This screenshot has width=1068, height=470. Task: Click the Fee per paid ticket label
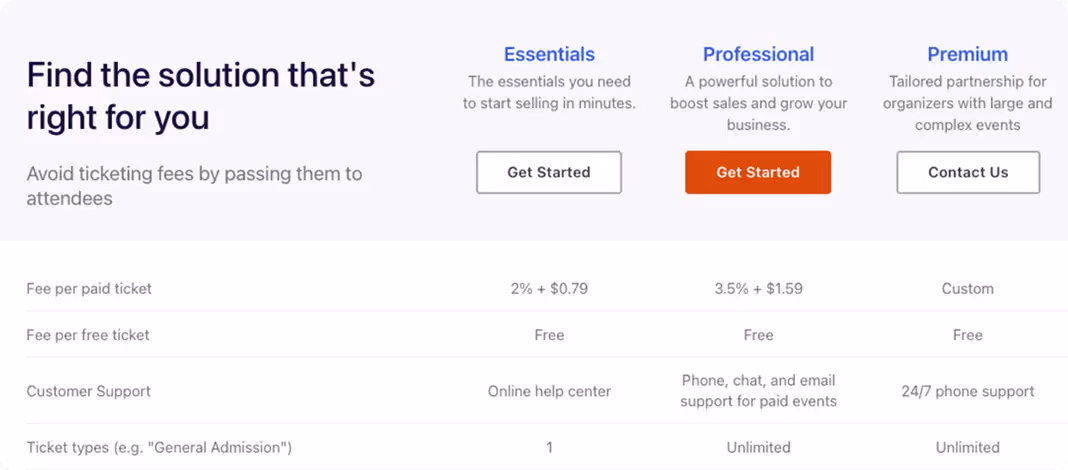click(x=89, y=289)
